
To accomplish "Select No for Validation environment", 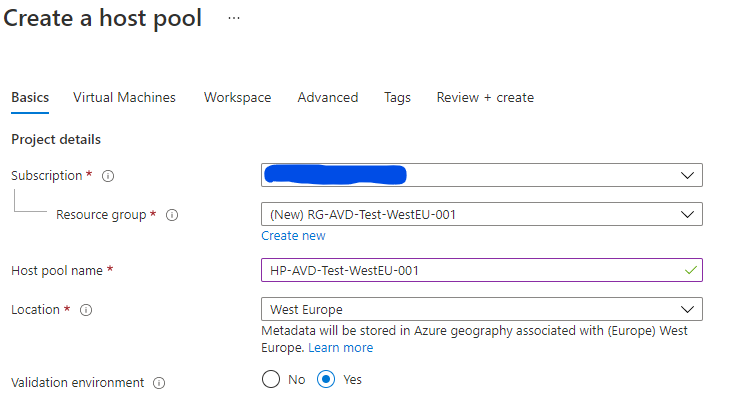I will click(x=271, y=379).
